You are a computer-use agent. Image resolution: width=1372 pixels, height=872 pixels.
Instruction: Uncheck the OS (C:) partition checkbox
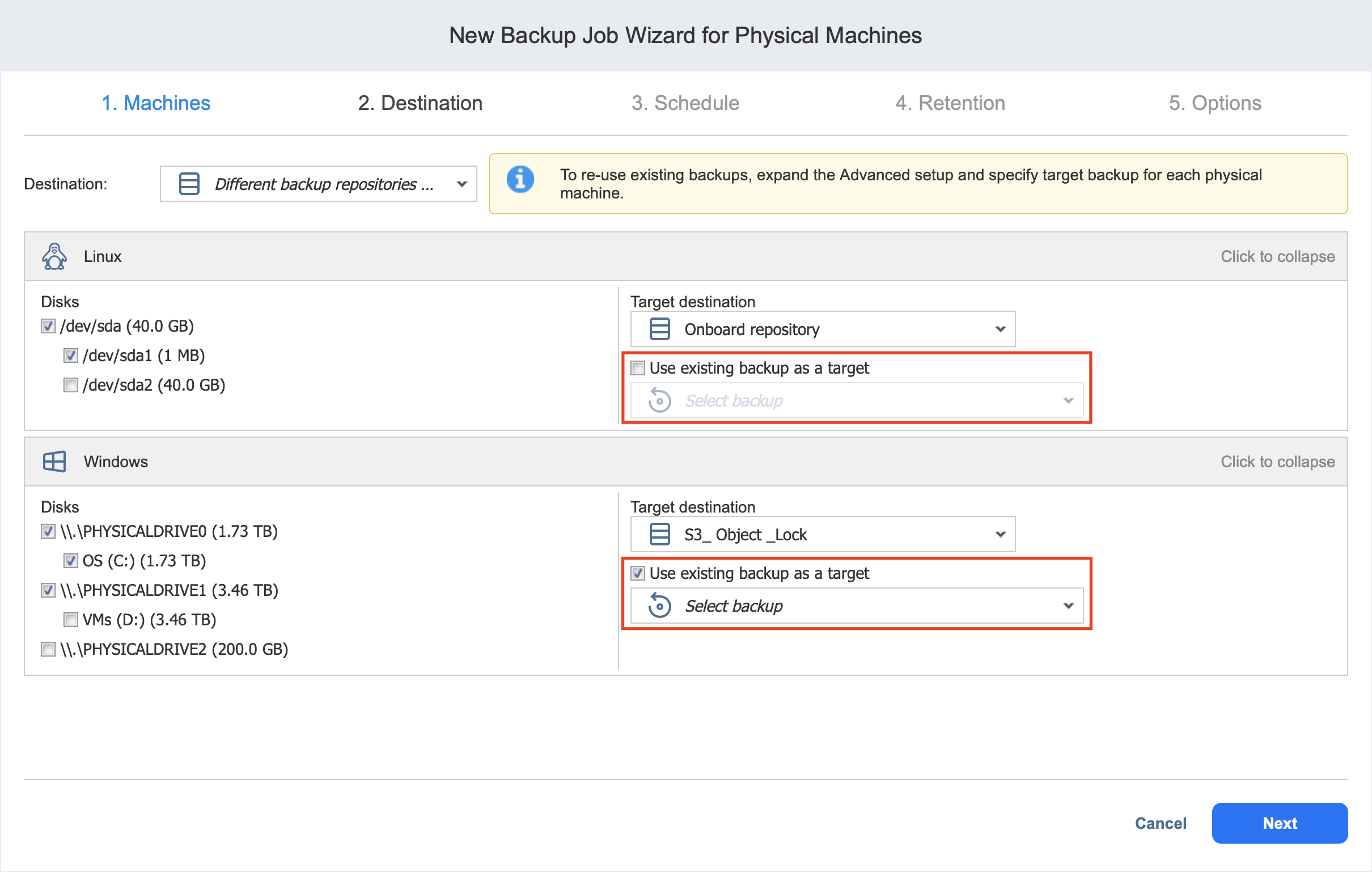coord(71,561)
